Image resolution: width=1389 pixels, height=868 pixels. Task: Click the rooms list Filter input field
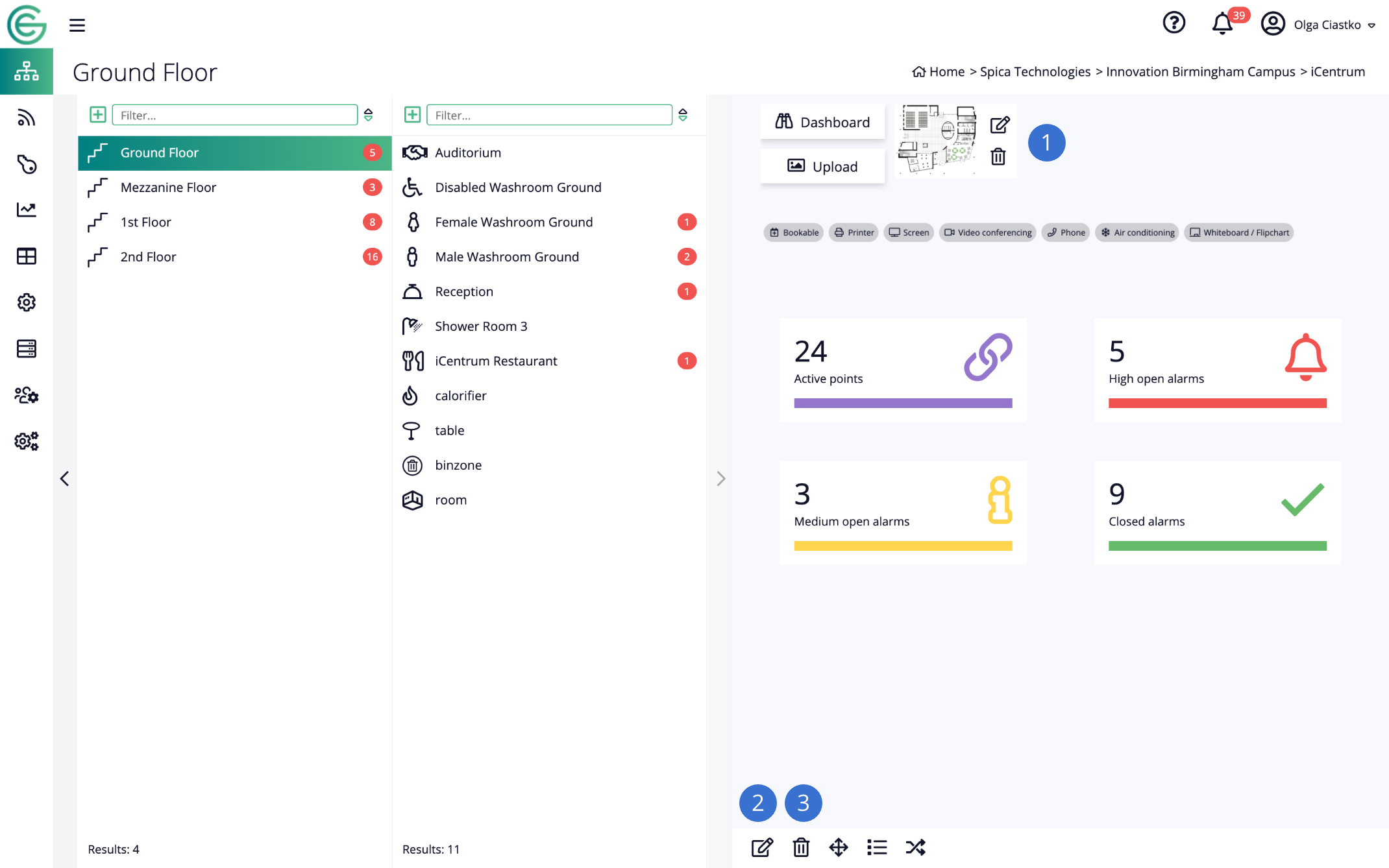549,115
